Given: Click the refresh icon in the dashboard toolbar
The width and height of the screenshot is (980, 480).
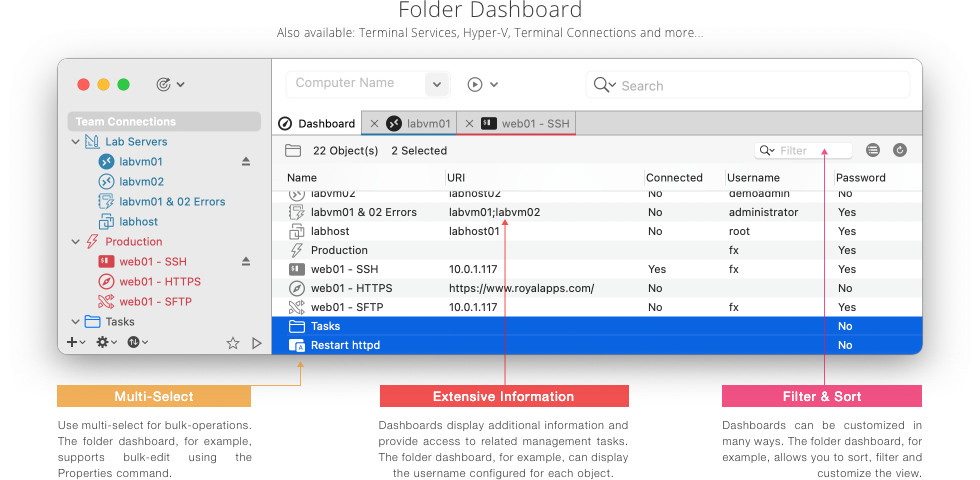Looking at the screenshot, I should [x=900, y=150].
